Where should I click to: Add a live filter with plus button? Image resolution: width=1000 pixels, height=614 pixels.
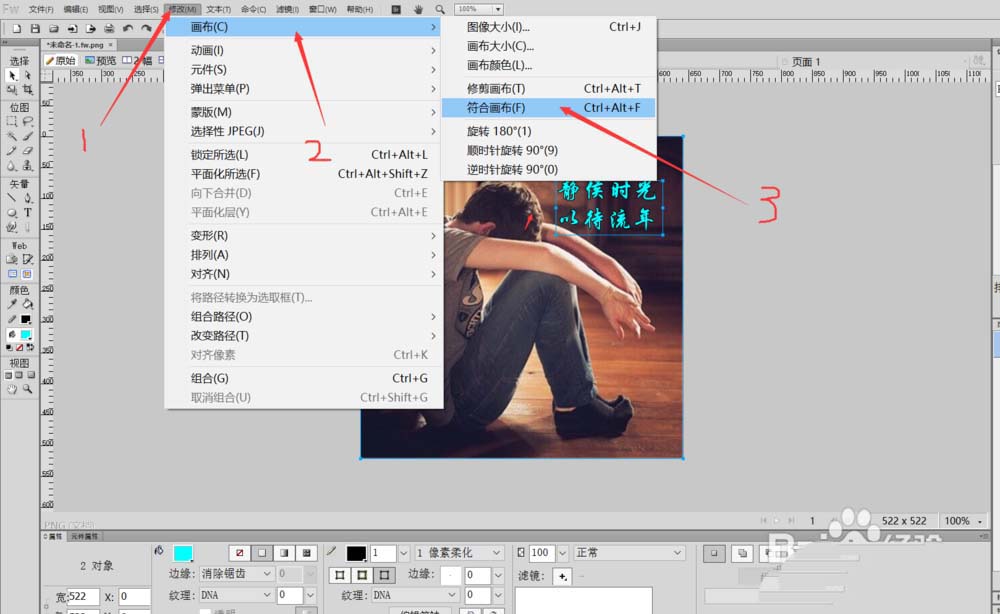562,576
